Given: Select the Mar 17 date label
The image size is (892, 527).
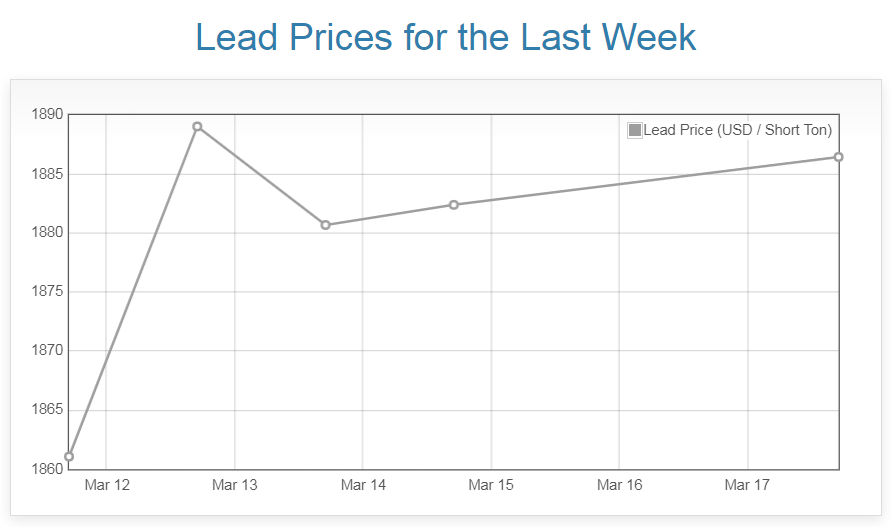Looking at the screenshot, I should pos(747,485).
